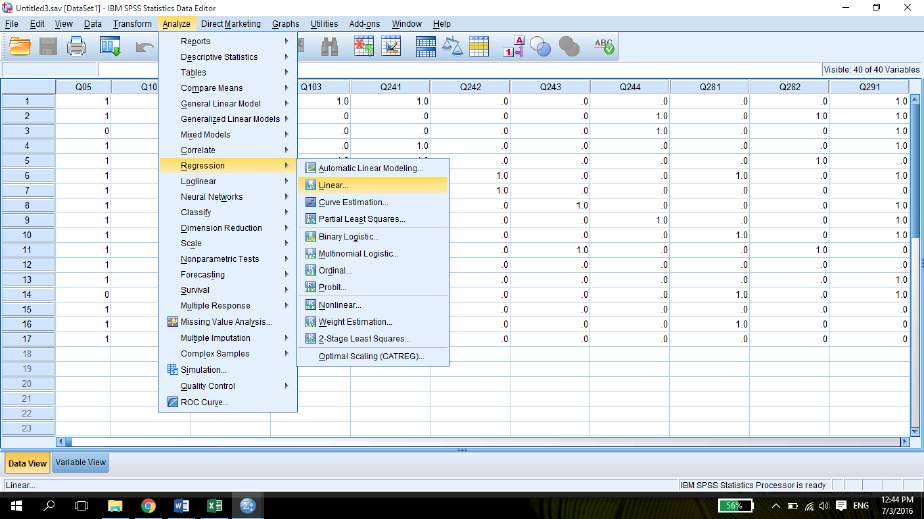The image size is (924, 519).
Task: Open the Direct Marketing menu
Action: [x=231, y=24]
